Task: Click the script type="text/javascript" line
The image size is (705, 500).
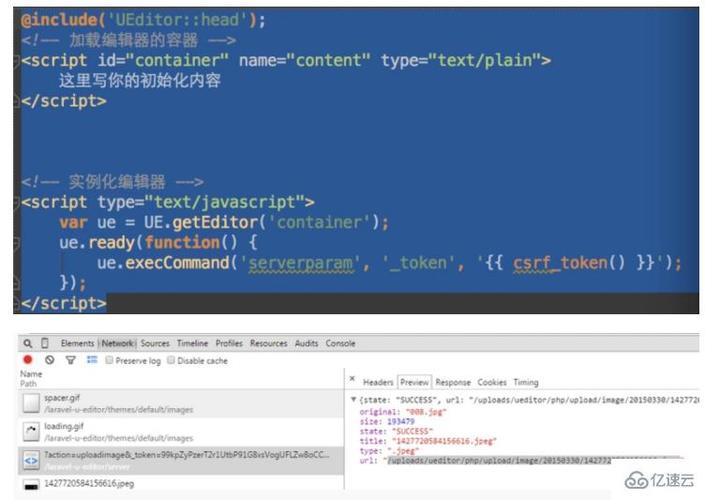Action: [x=168, y=202]
